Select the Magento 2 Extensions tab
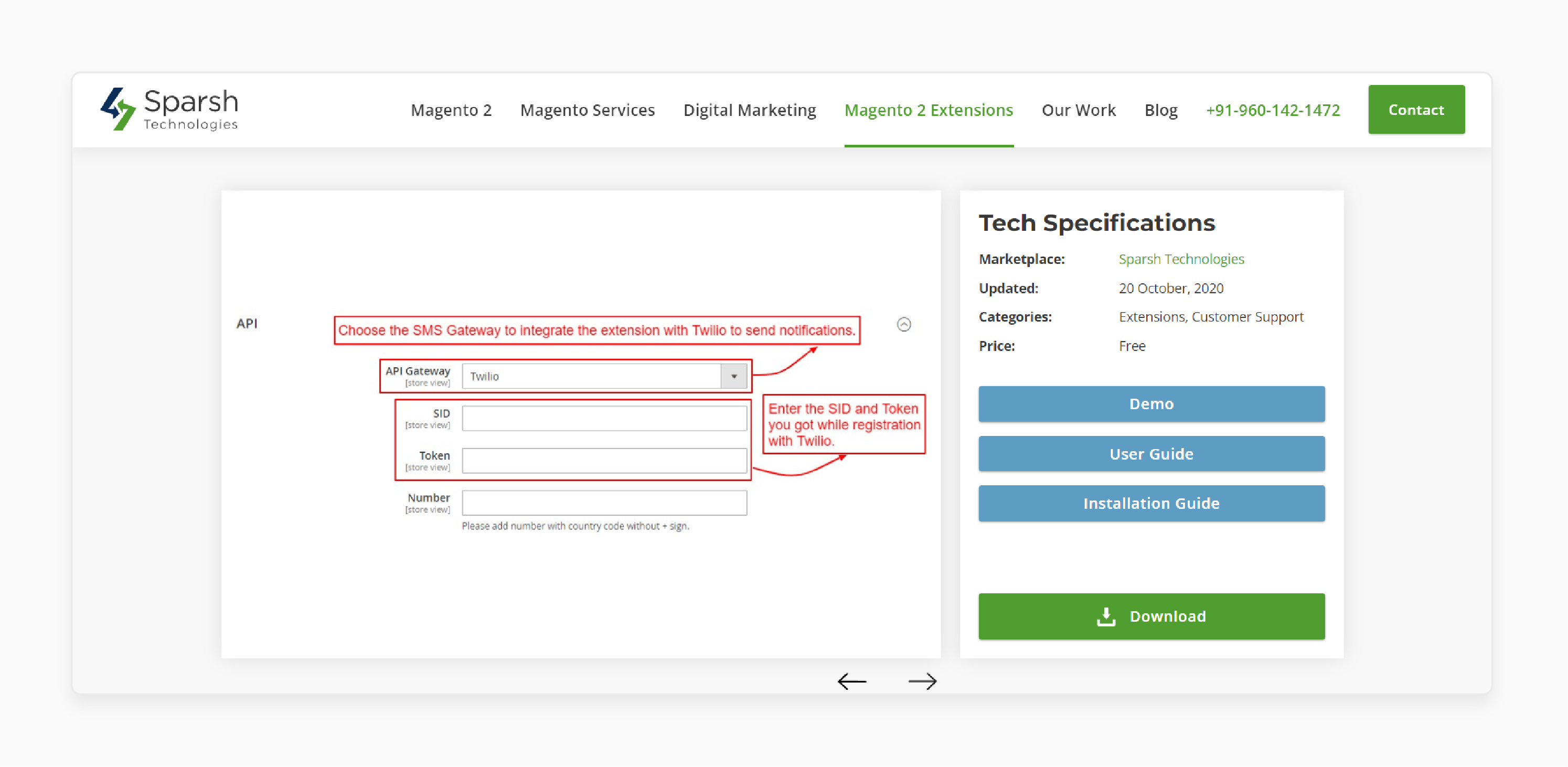 click(928, 110)
